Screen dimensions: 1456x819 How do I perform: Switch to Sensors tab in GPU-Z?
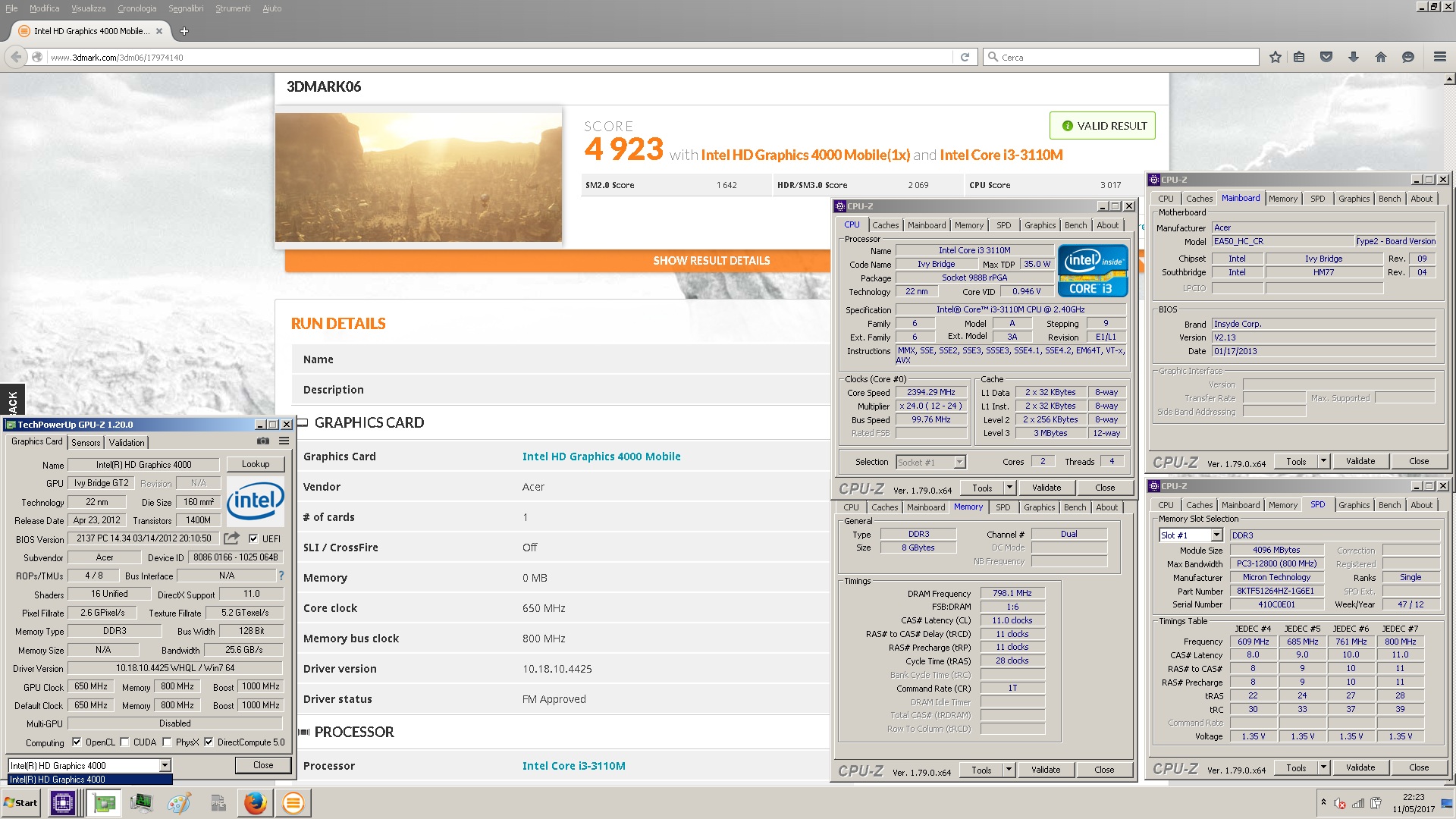(x=86, y=442)
